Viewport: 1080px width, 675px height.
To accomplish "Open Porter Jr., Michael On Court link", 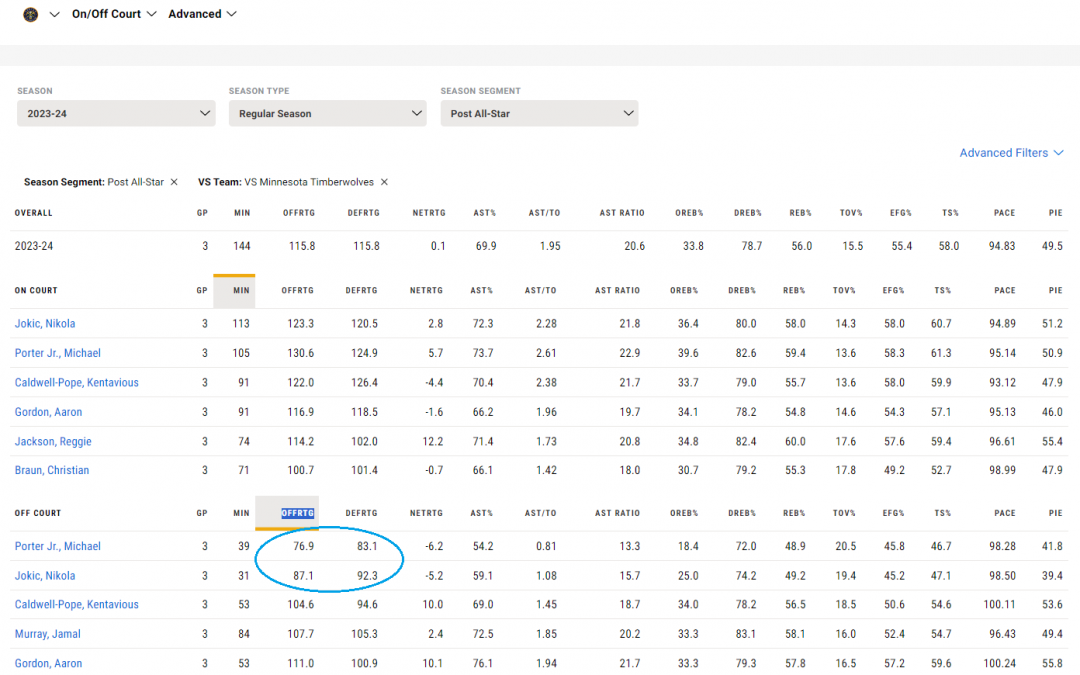I will (x=58, y=353).
